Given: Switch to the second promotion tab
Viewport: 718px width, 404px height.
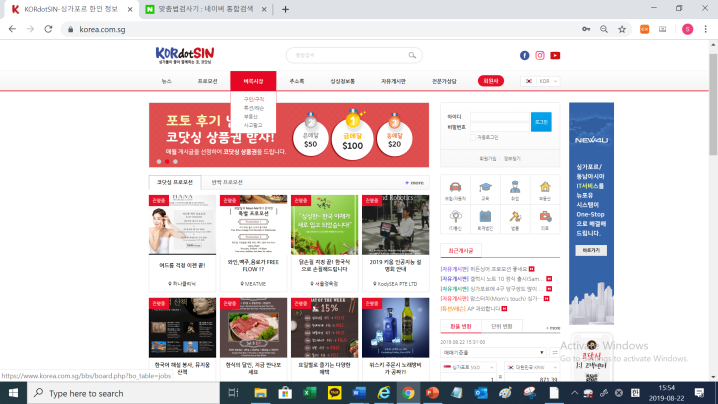Looking at the screenshot, I should 227,182.
